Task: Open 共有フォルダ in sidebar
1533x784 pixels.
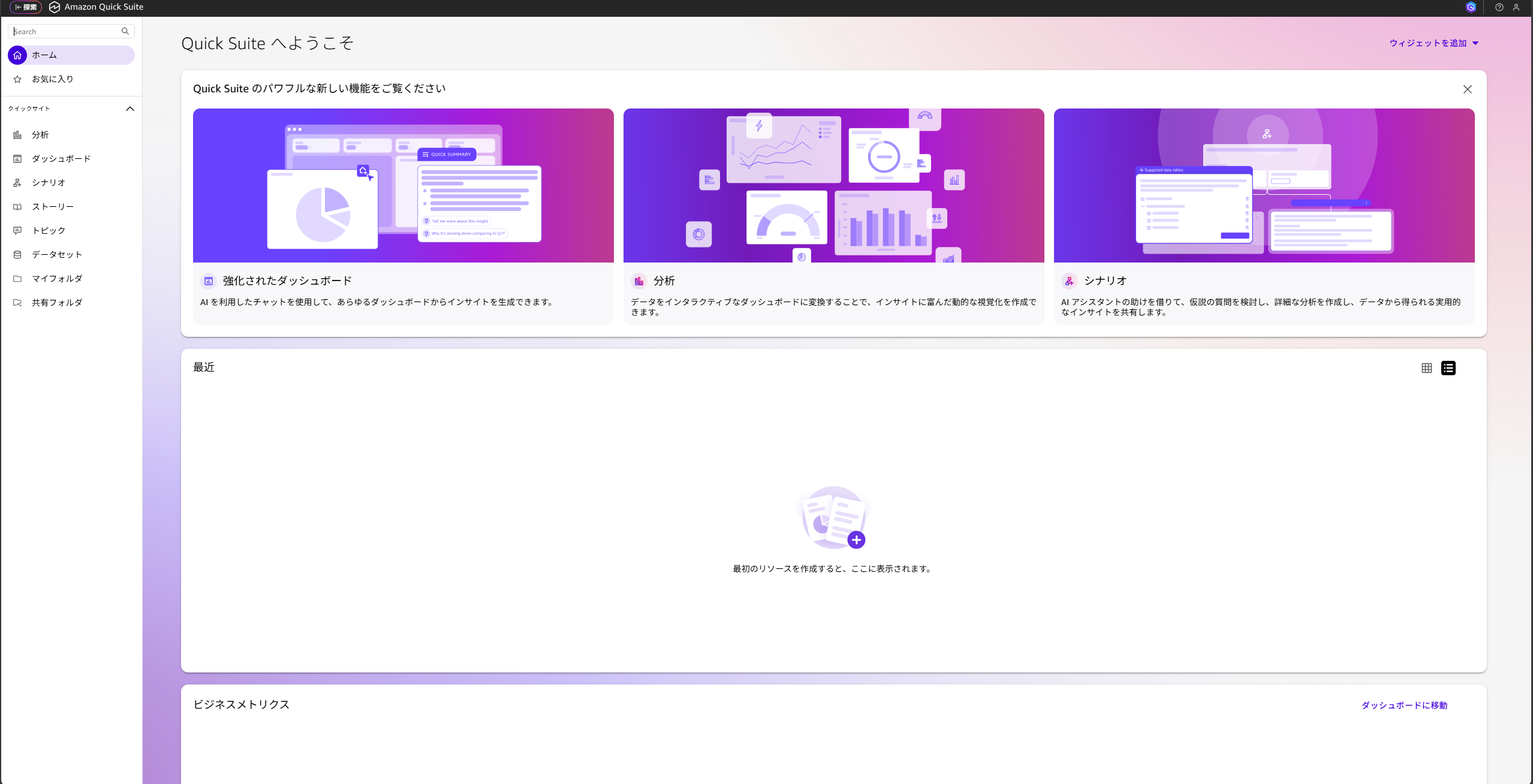Action: click(x=56, y=303)
